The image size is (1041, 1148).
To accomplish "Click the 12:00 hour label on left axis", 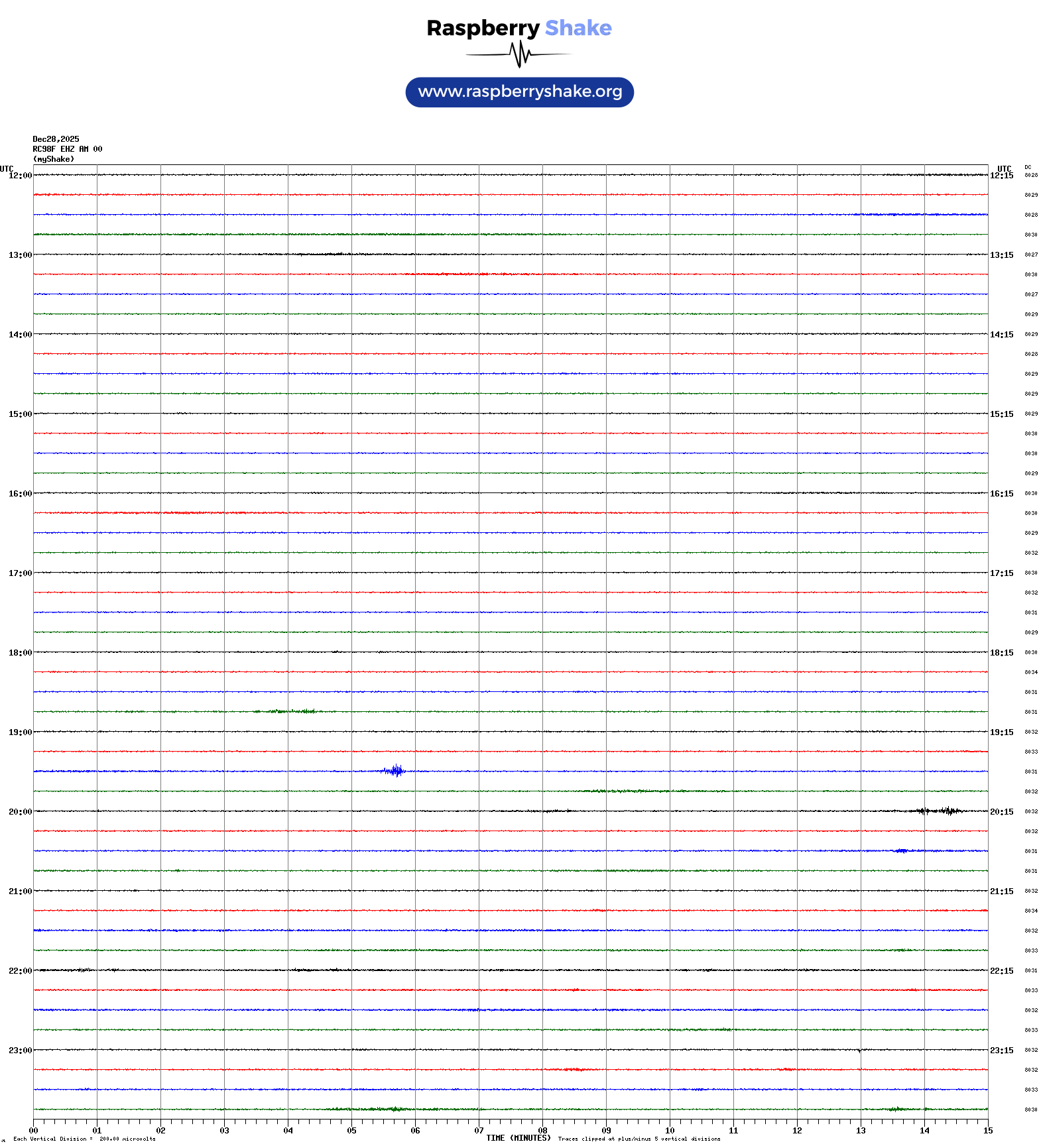I will pos(20,176).
